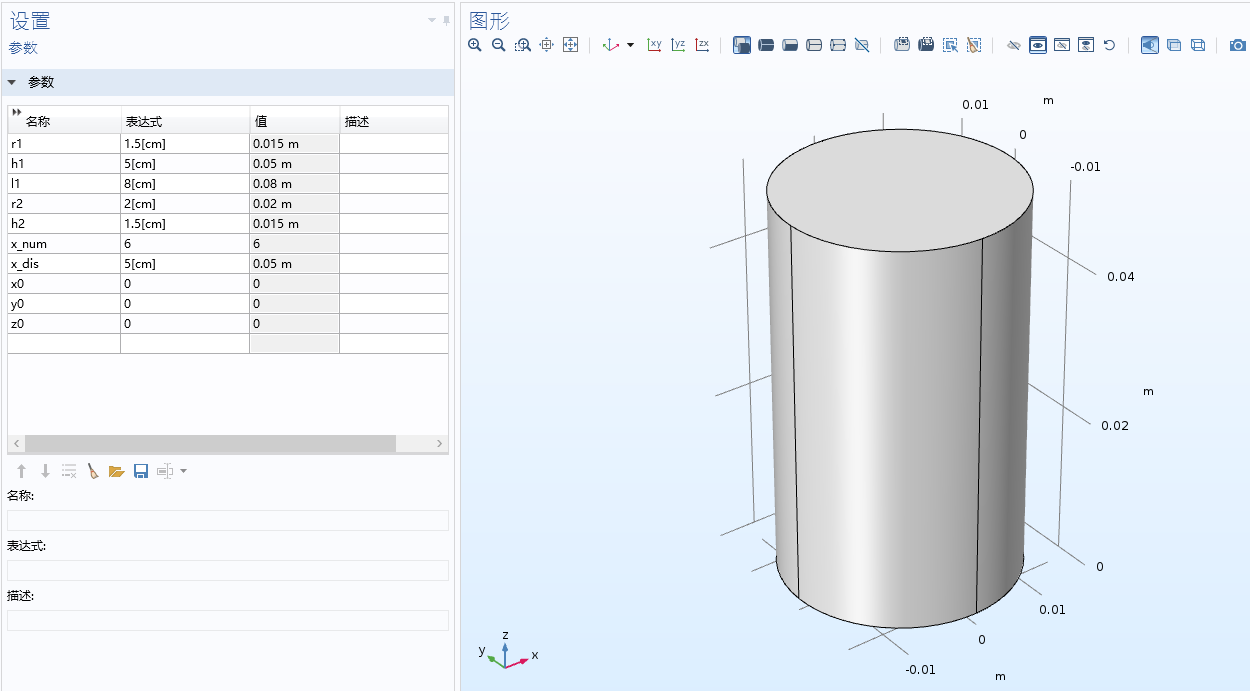Switch to the zx view
This screenshot has height=691, width=1250.
click(703, 45)
